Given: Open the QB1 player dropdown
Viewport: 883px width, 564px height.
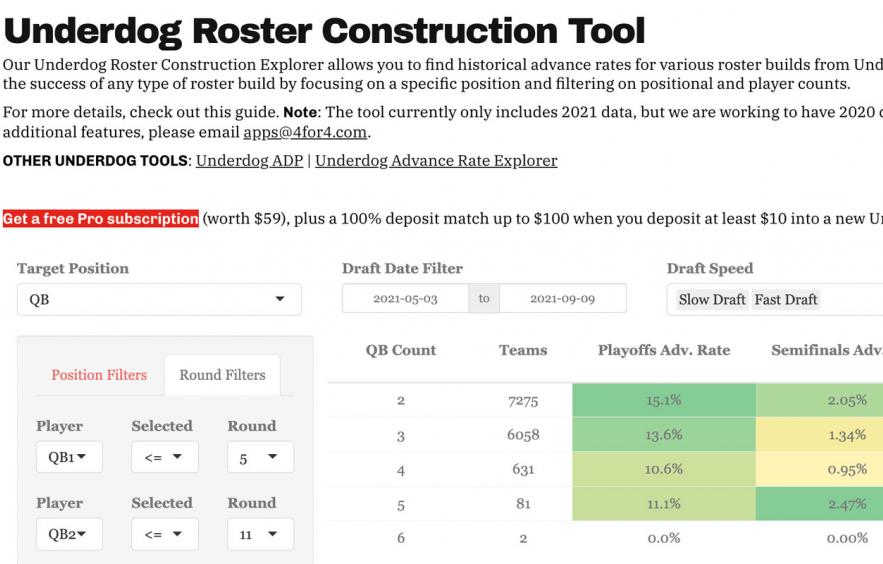Looking at the screenshot, I should pos(69,457).
